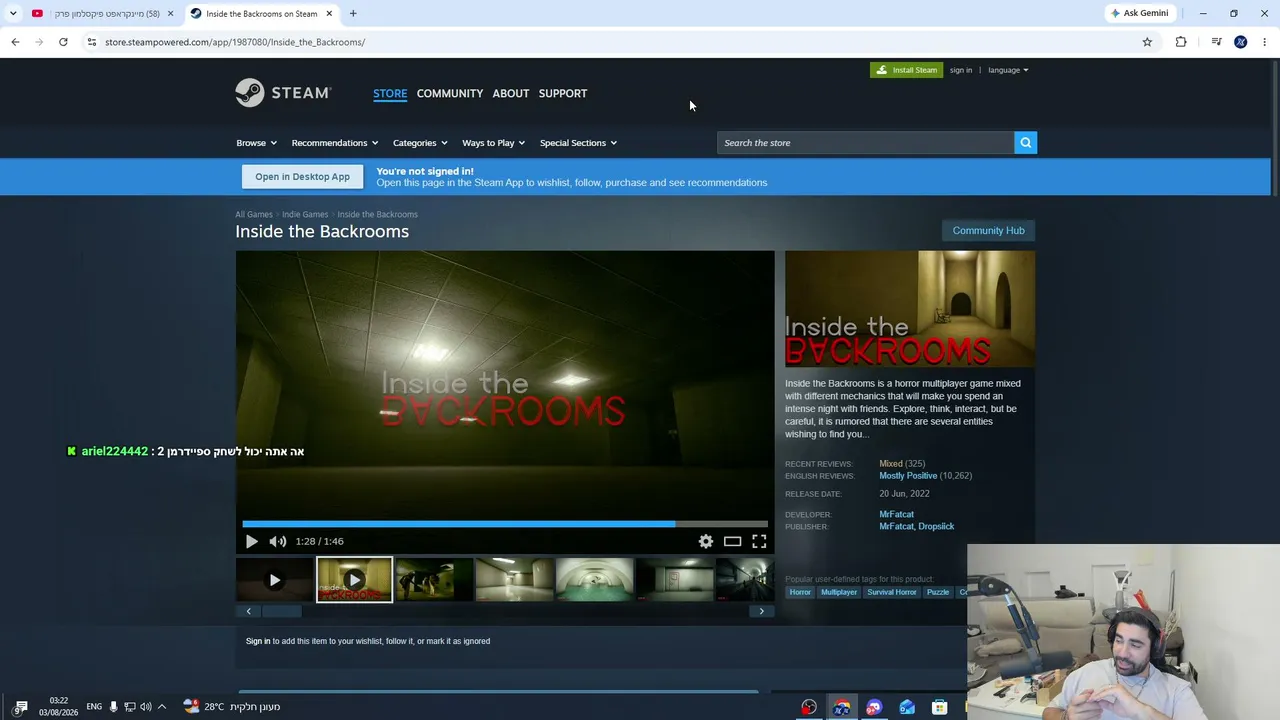This screenshot has width=1280, height=720.
Task: Toggle theater mode on the trailer player
Action: click(x=732, y=541)
